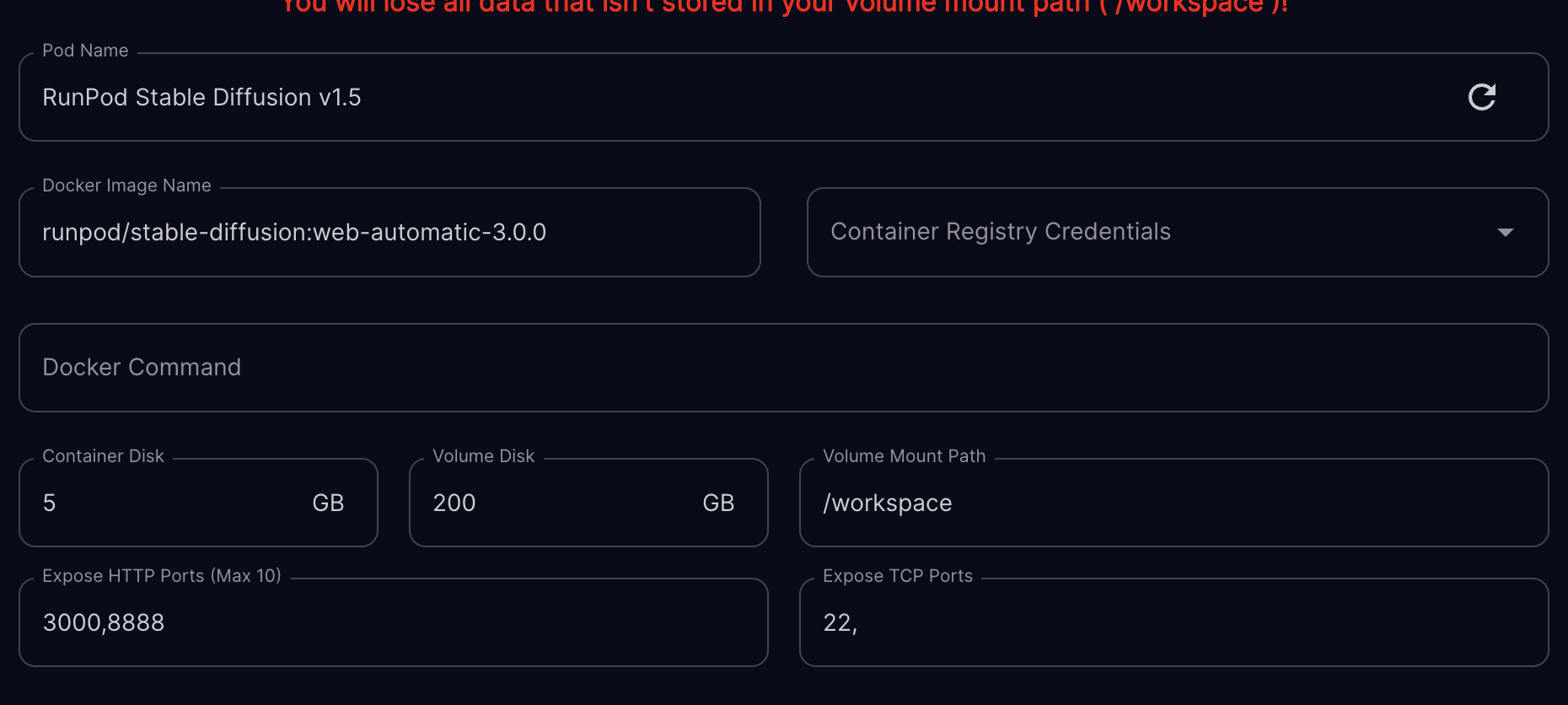Click the Pod Name label
Viewport: 1568px width, 705px height.
point(85,51)
